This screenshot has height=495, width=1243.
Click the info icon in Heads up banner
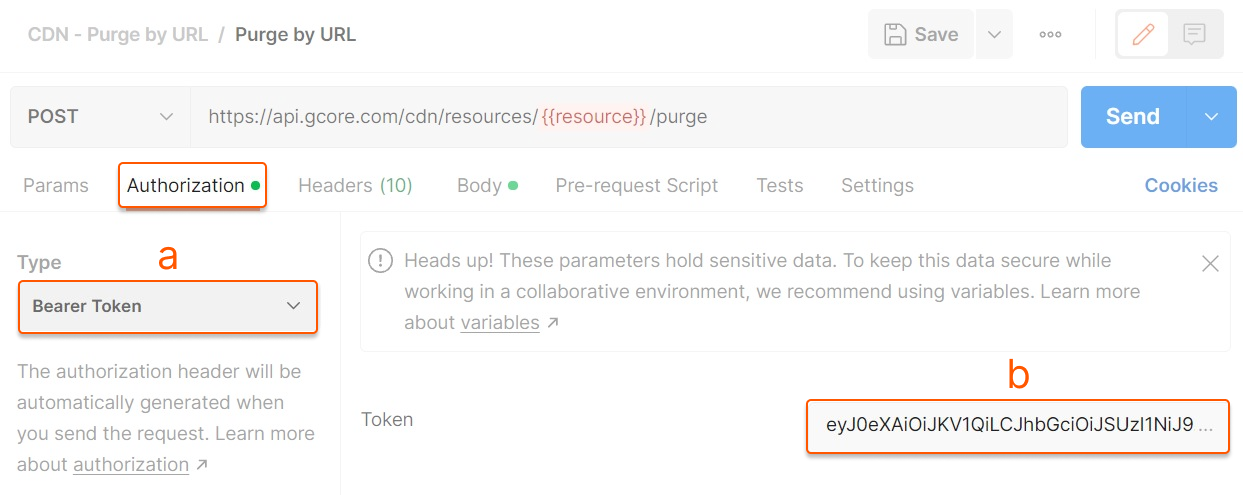click(380, 261)
